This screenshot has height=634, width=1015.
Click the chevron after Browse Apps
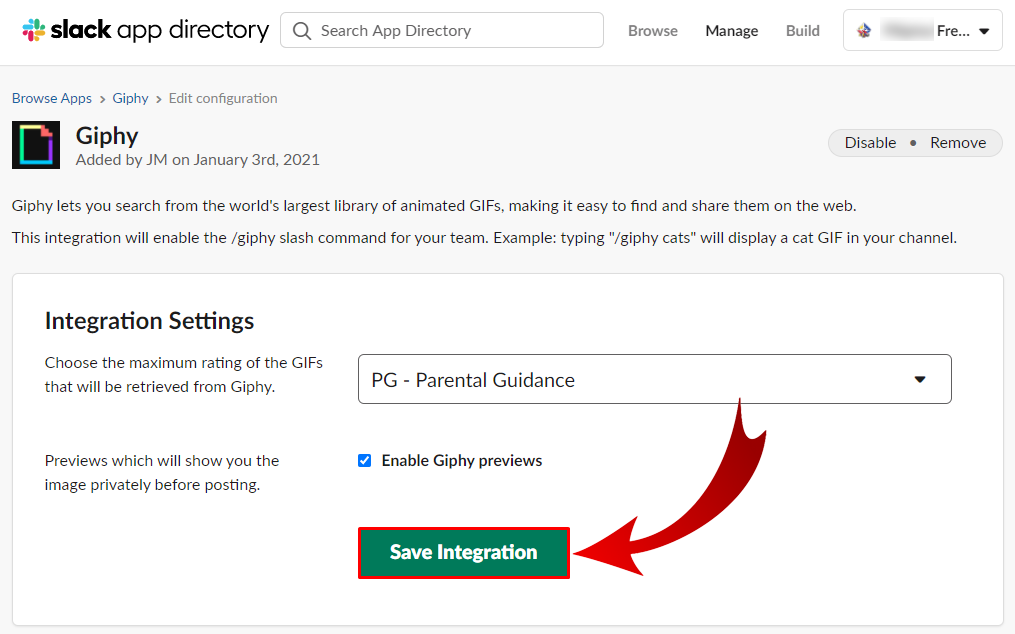pyautogui.click(x=102, y=99)
